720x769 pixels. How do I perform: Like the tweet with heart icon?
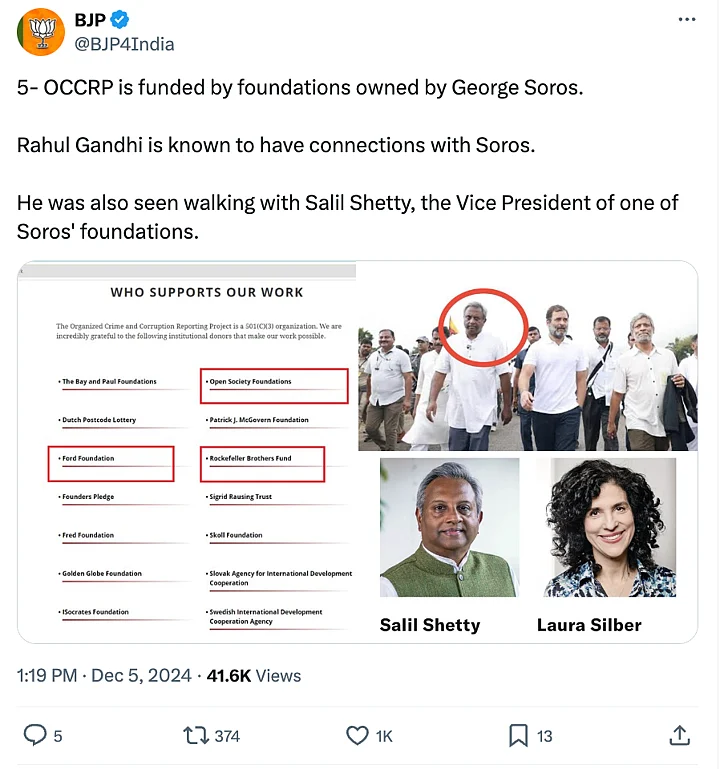coord(357,736)
